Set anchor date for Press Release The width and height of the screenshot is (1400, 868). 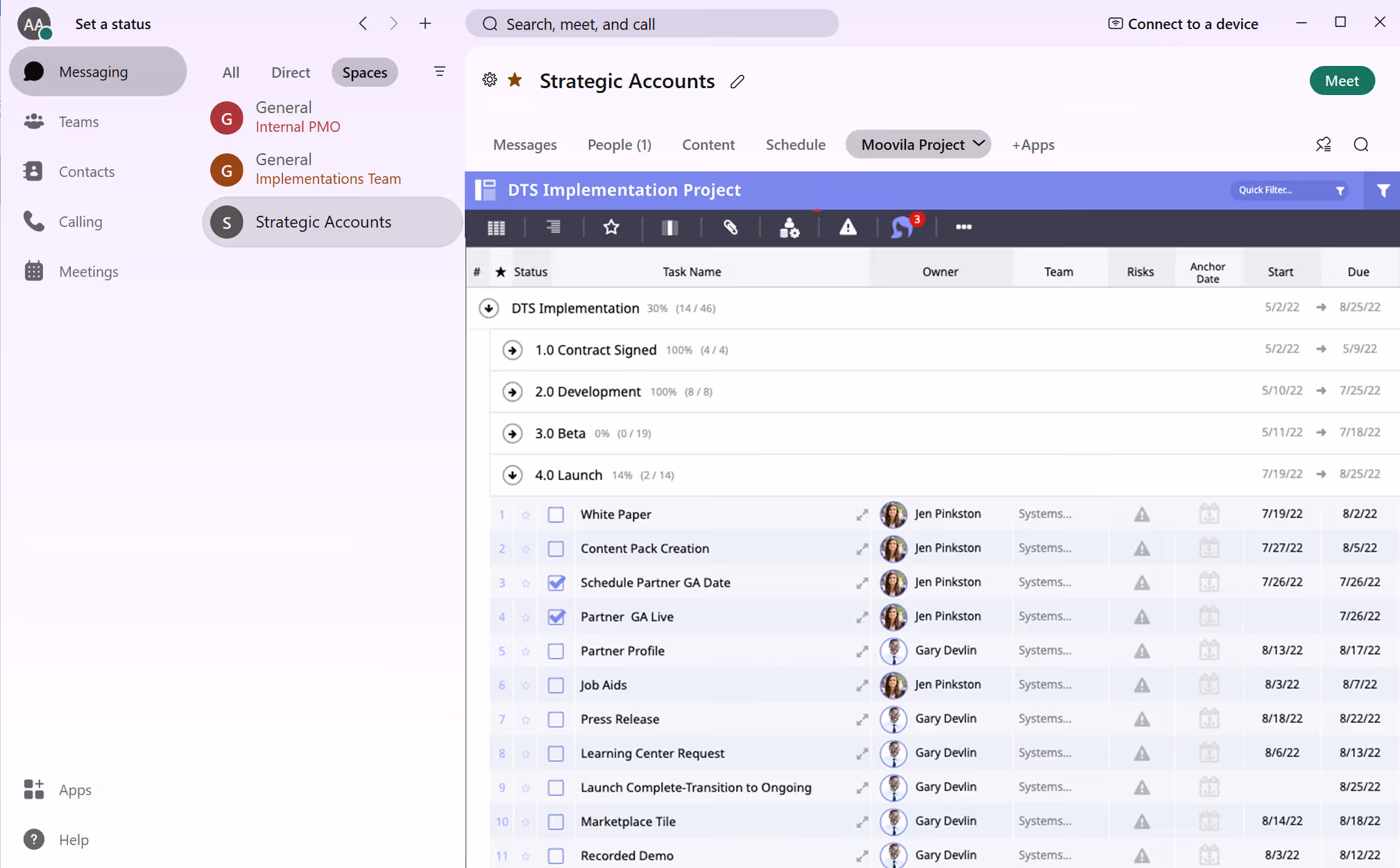pyautogui.click(x=1209, y=719)
